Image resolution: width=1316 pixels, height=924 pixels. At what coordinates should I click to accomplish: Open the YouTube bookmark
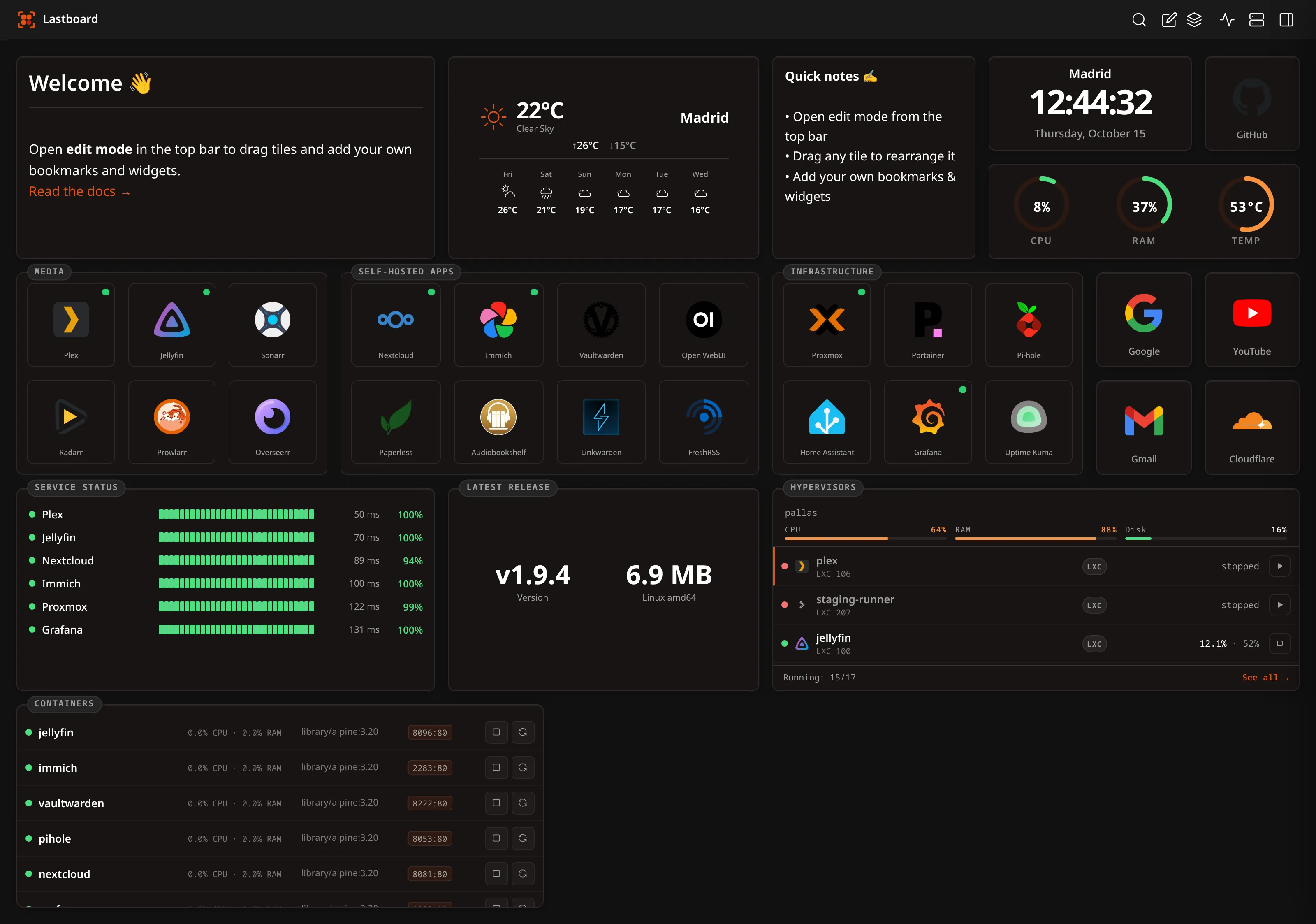pos(1252,320)
